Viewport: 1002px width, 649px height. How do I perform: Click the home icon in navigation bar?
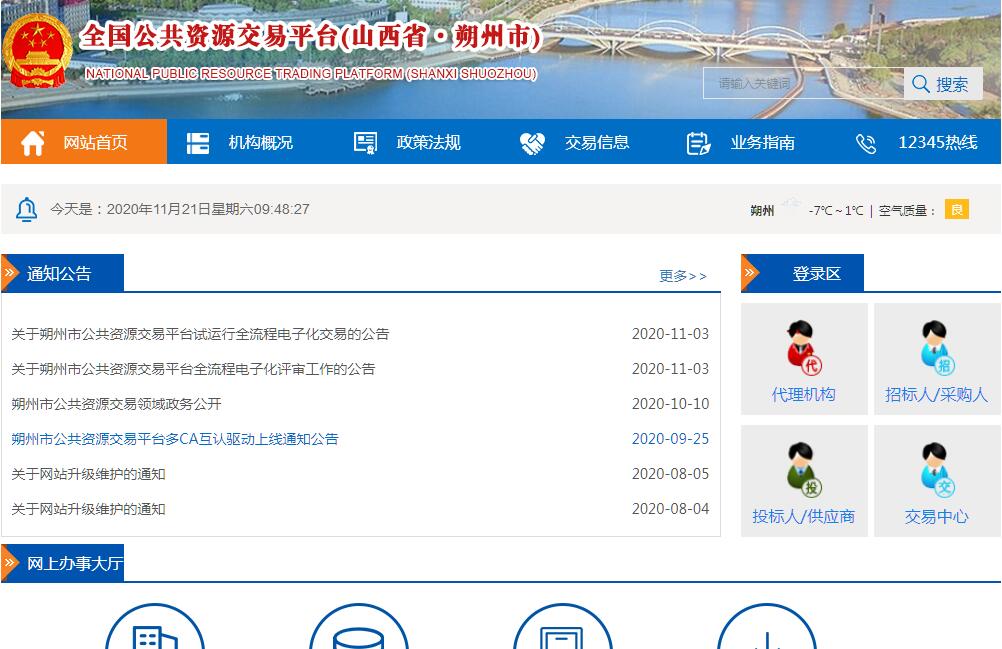click(x=33, y=143)
